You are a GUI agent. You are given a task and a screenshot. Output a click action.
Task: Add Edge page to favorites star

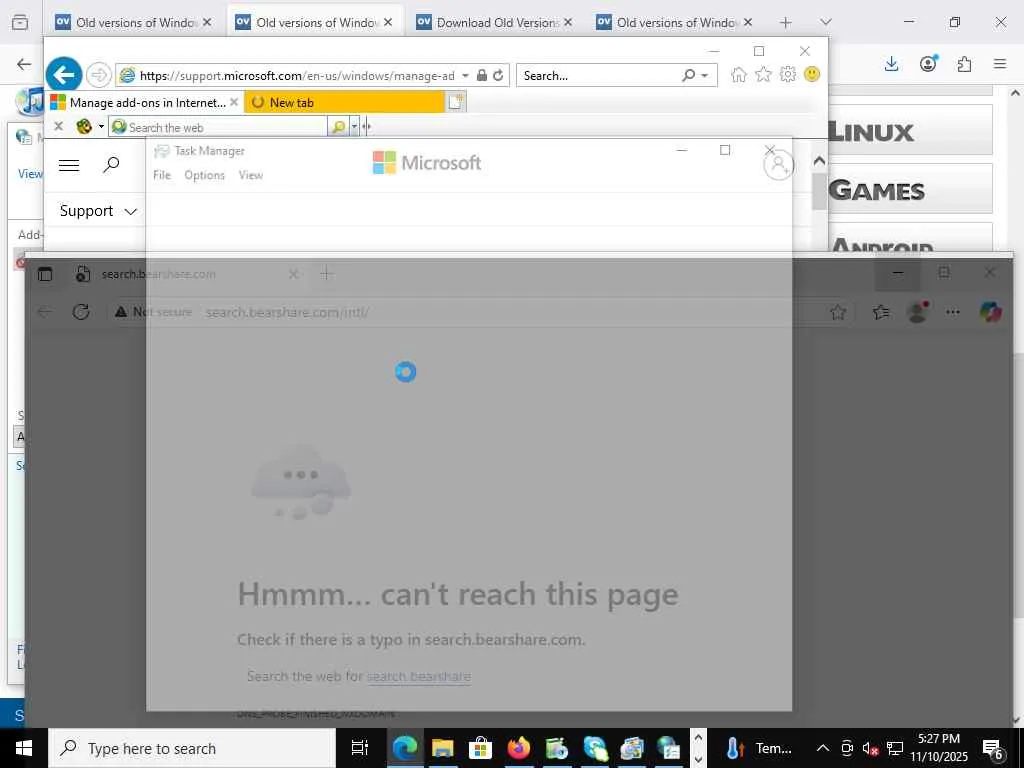(x=838, y=312)
